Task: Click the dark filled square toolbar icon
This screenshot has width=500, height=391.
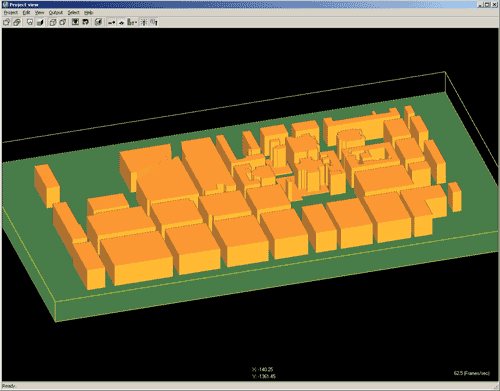Action: tap(75, 22)
